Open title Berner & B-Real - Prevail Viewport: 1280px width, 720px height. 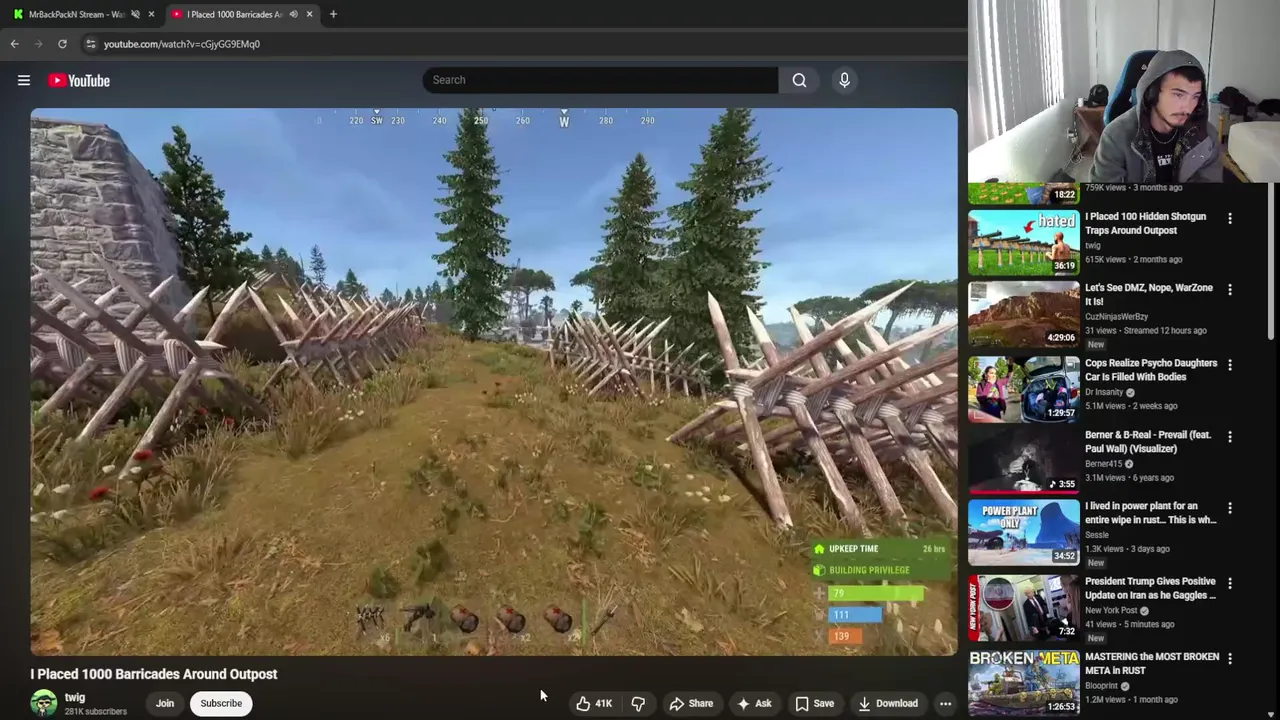click(x=1148, y=442)
